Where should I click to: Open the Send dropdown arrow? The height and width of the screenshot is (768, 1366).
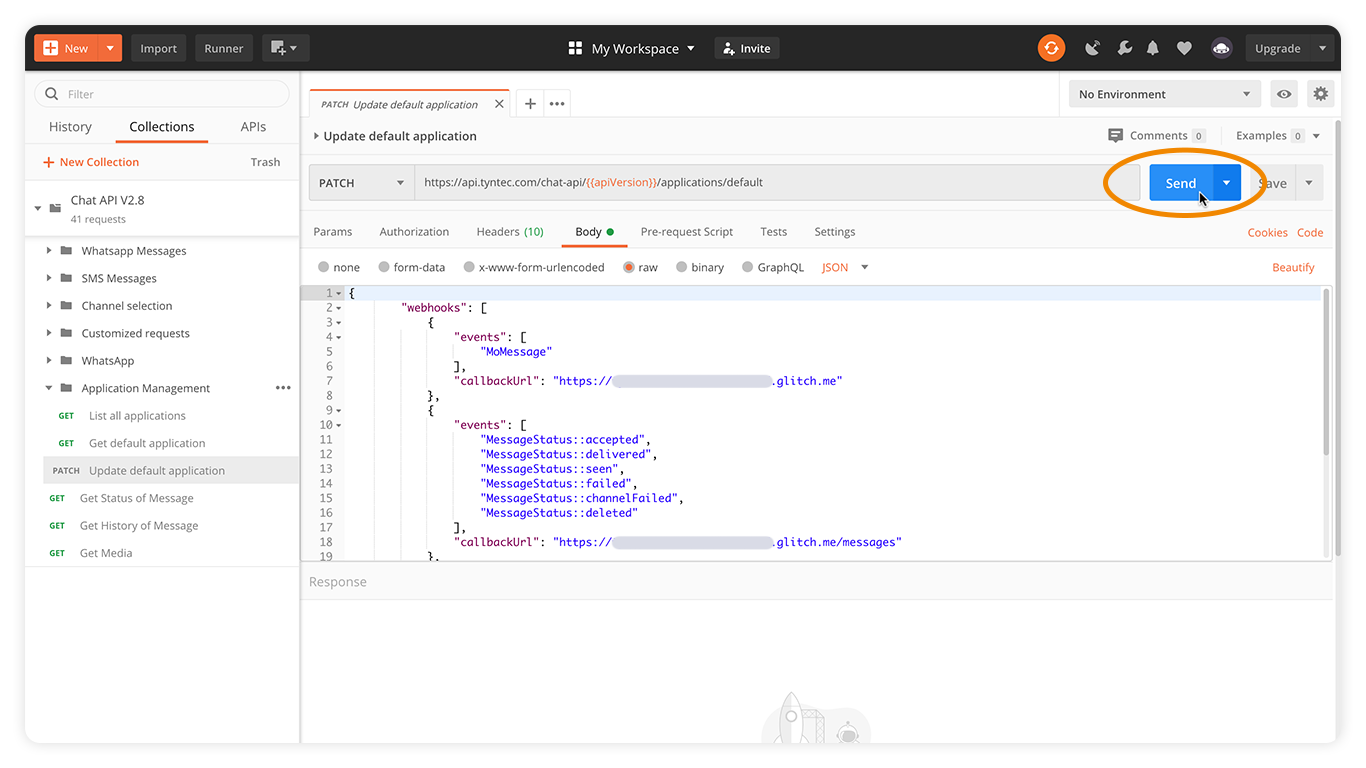click(1227, 183)
